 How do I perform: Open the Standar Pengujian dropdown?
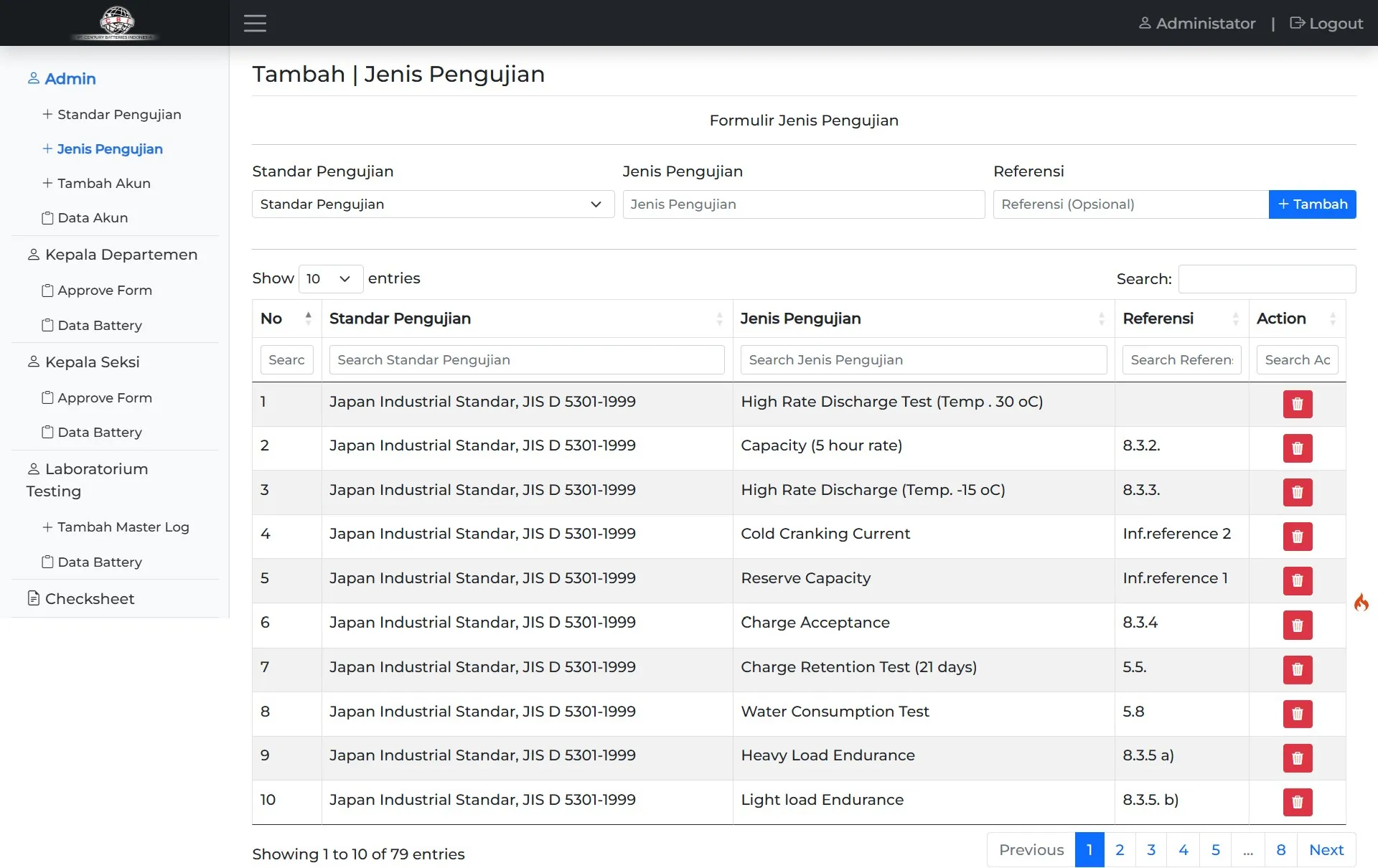pyautogui.click(x=433, y=204)
